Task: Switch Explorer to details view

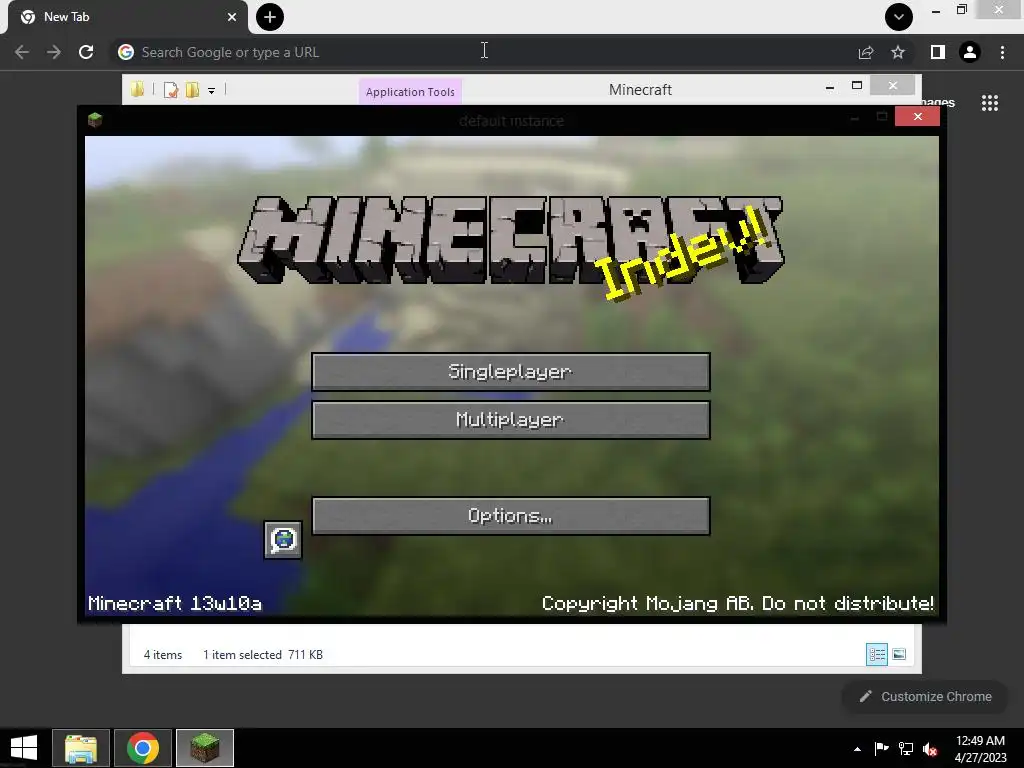Action: (876, 654)
